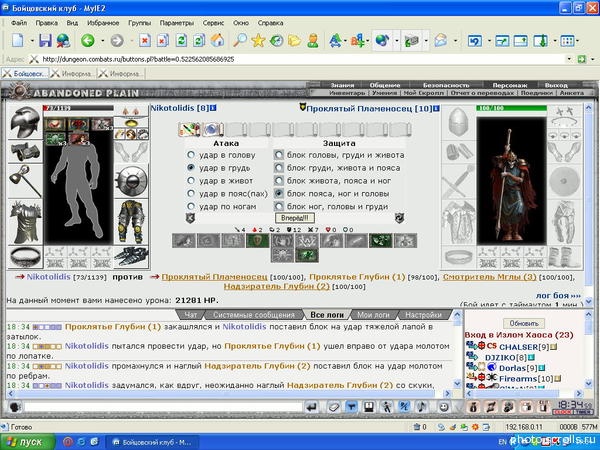Click the enemy green health bar 100/100
Viewport: 600px width, 450px height.
tap(511, 108)
